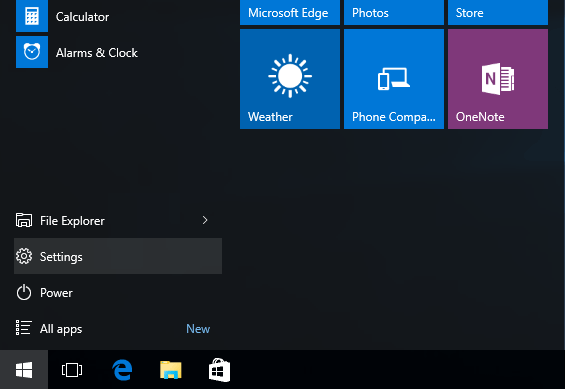Image resolution: width=565 pixels, height=389 pixels.
Task: Click the Alarms & Clock text label
Action: [97, 53]
